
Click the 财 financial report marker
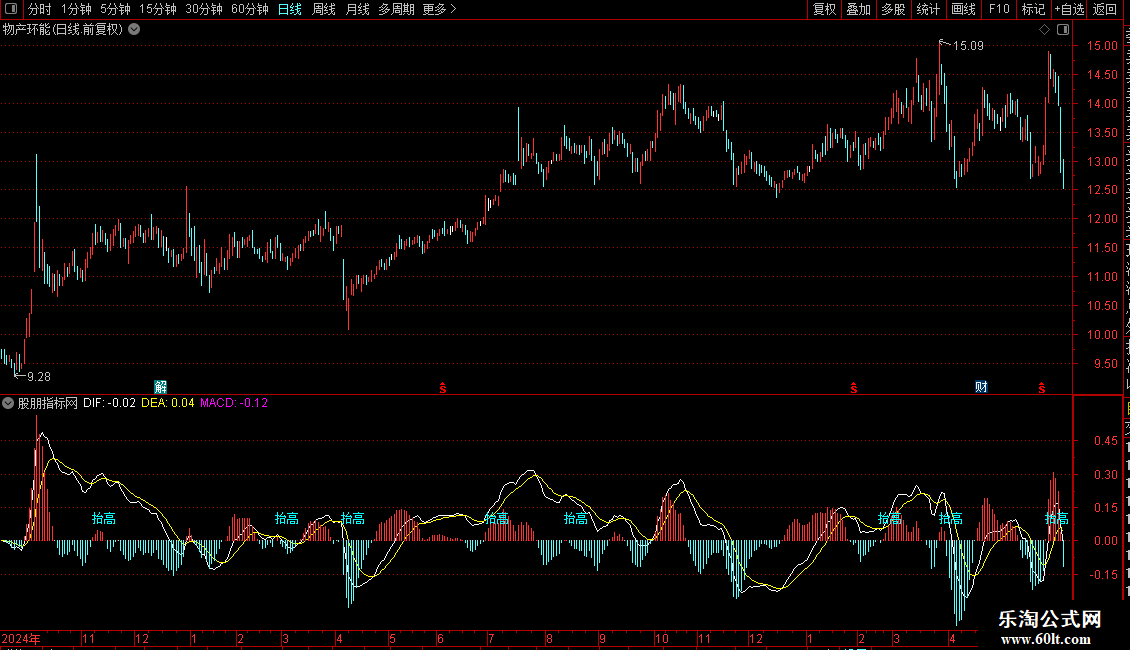(x=981, y=387)
